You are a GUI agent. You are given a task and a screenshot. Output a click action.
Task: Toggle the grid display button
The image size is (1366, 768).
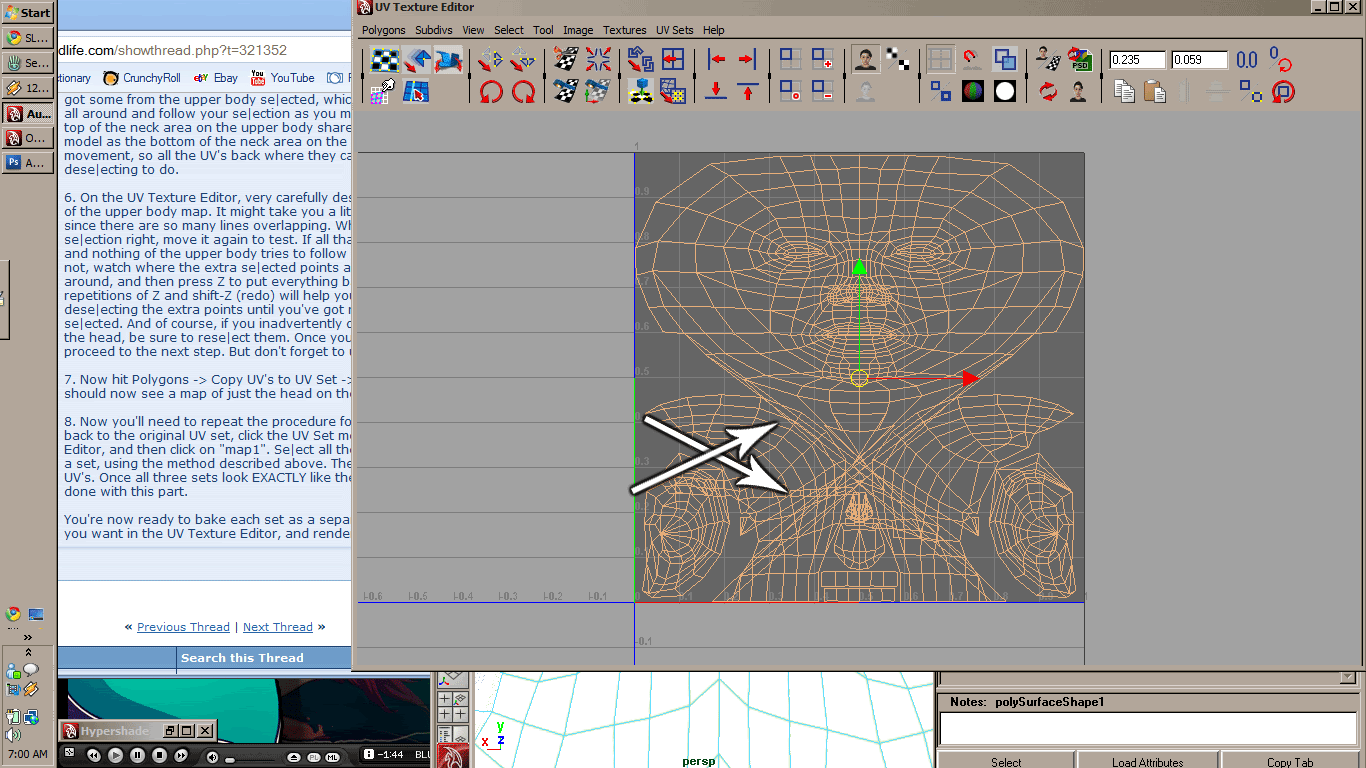pyautogui.click(x=940, y=60)
